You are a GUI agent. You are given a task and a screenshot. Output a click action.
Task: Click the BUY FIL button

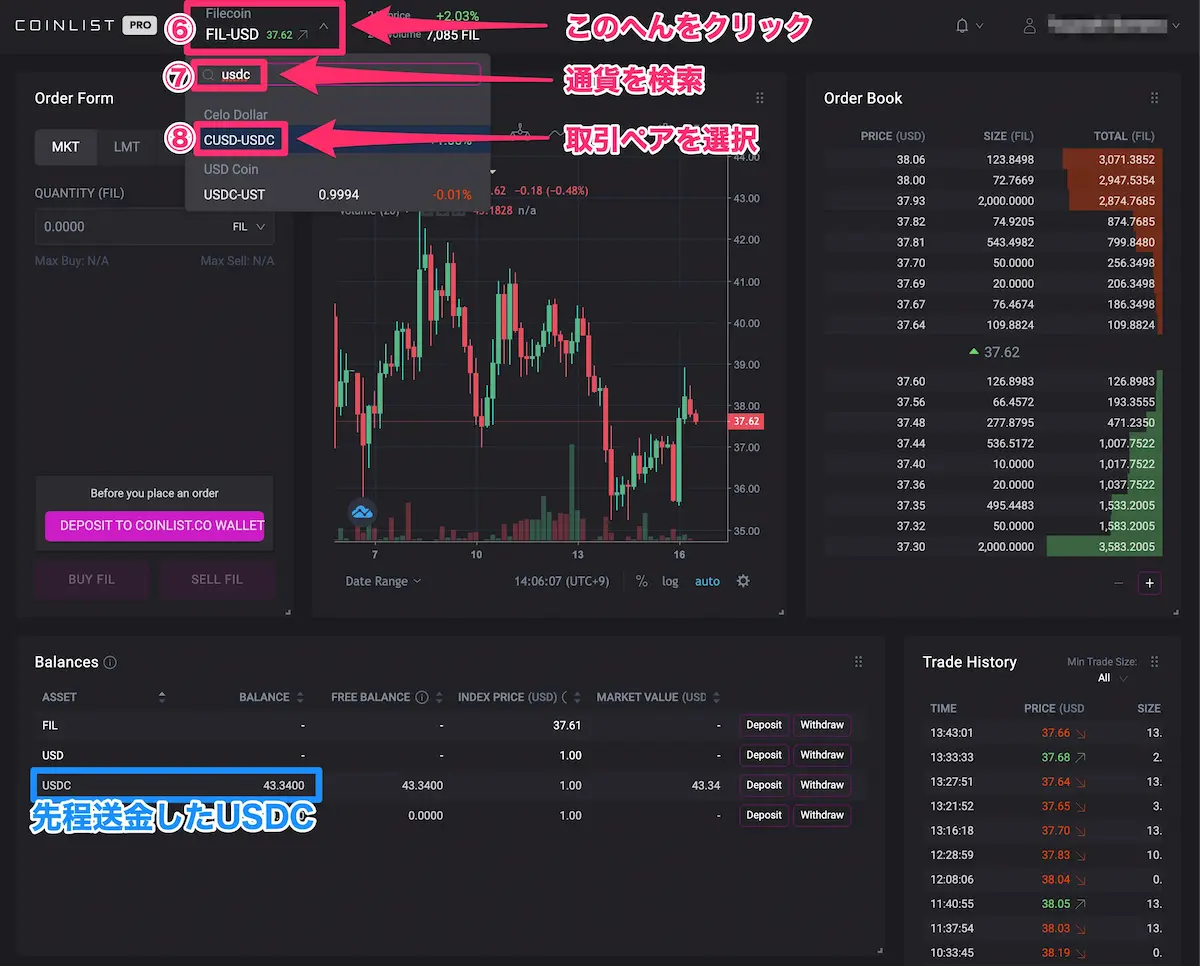coord(92,579)
